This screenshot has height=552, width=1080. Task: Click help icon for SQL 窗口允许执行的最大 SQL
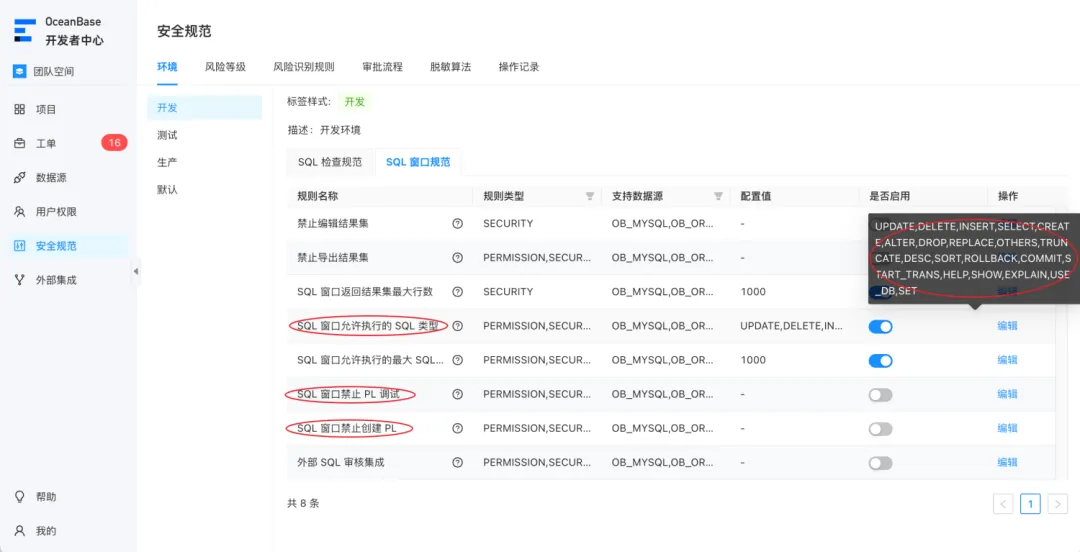pos(457,360)
